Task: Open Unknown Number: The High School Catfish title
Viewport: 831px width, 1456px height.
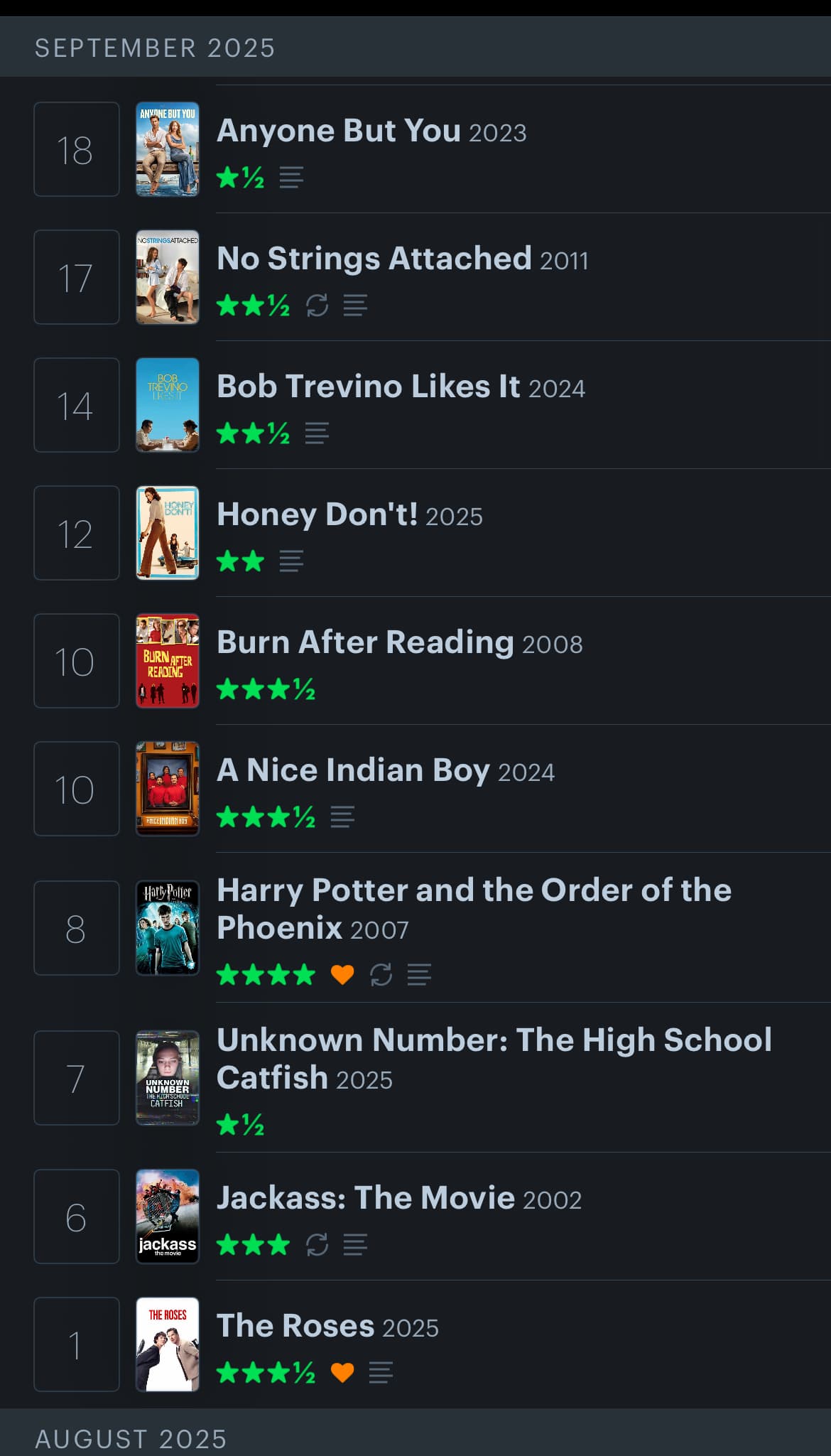Action: click(494, 1058)
